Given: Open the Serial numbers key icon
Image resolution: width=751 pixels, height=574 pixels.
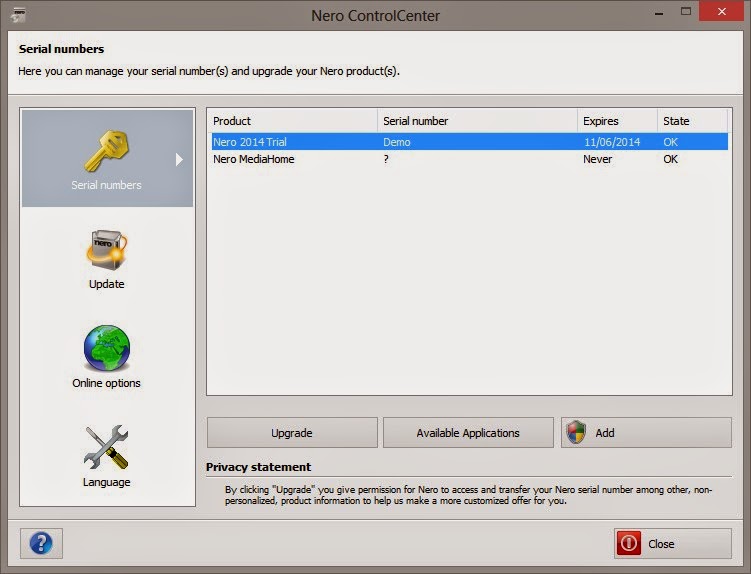Looking at the screenshot, I should click(107, 151).
